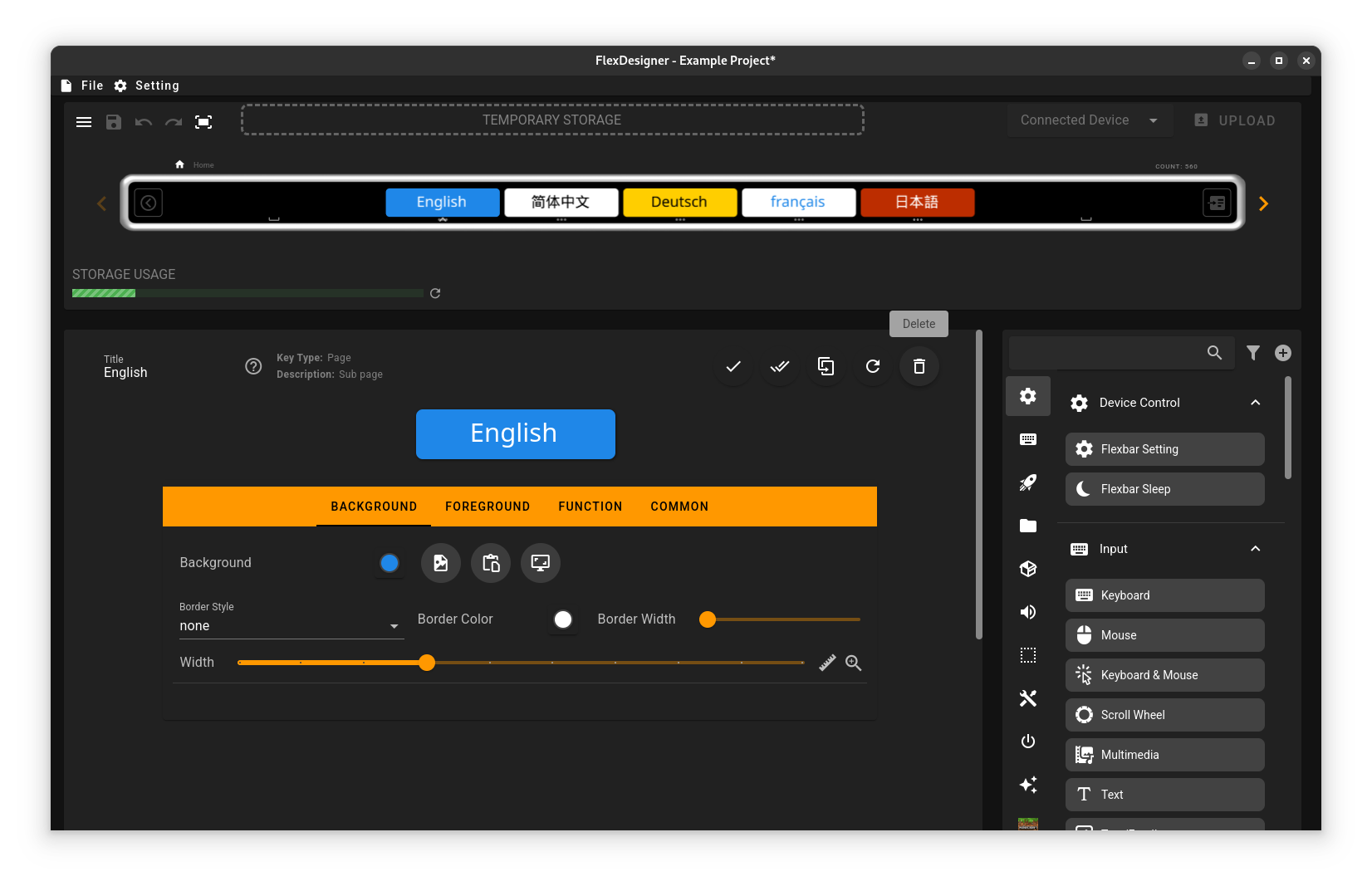This screenshot has width=1372, height=886.
Task: Open the Flexbar Sleep entry
Action: [x=1164, y=489]
